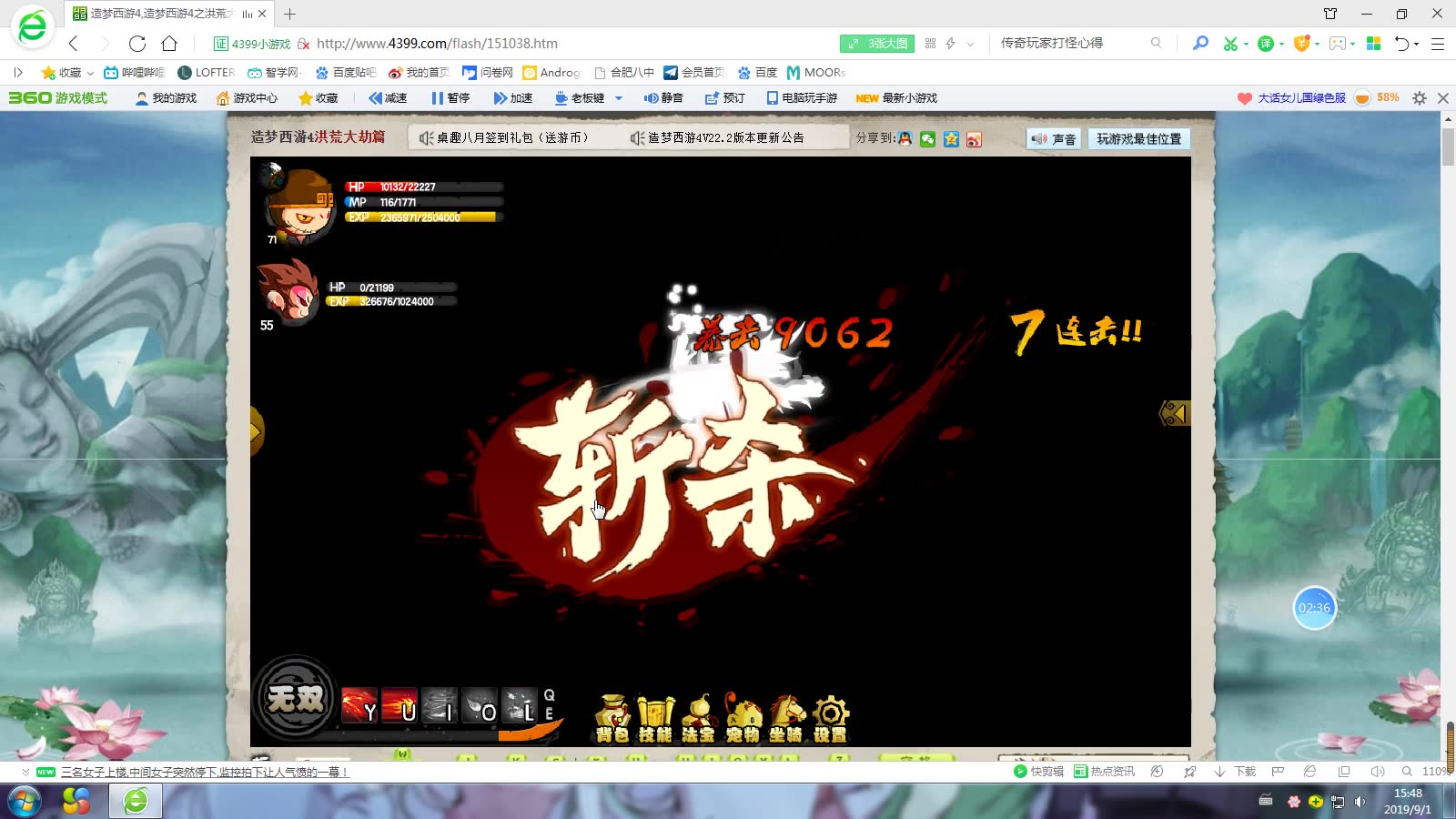Screen dimensions: 1456x819
Task: Trigger the Y fire skill slot
Action: click(x=359, y=705)
